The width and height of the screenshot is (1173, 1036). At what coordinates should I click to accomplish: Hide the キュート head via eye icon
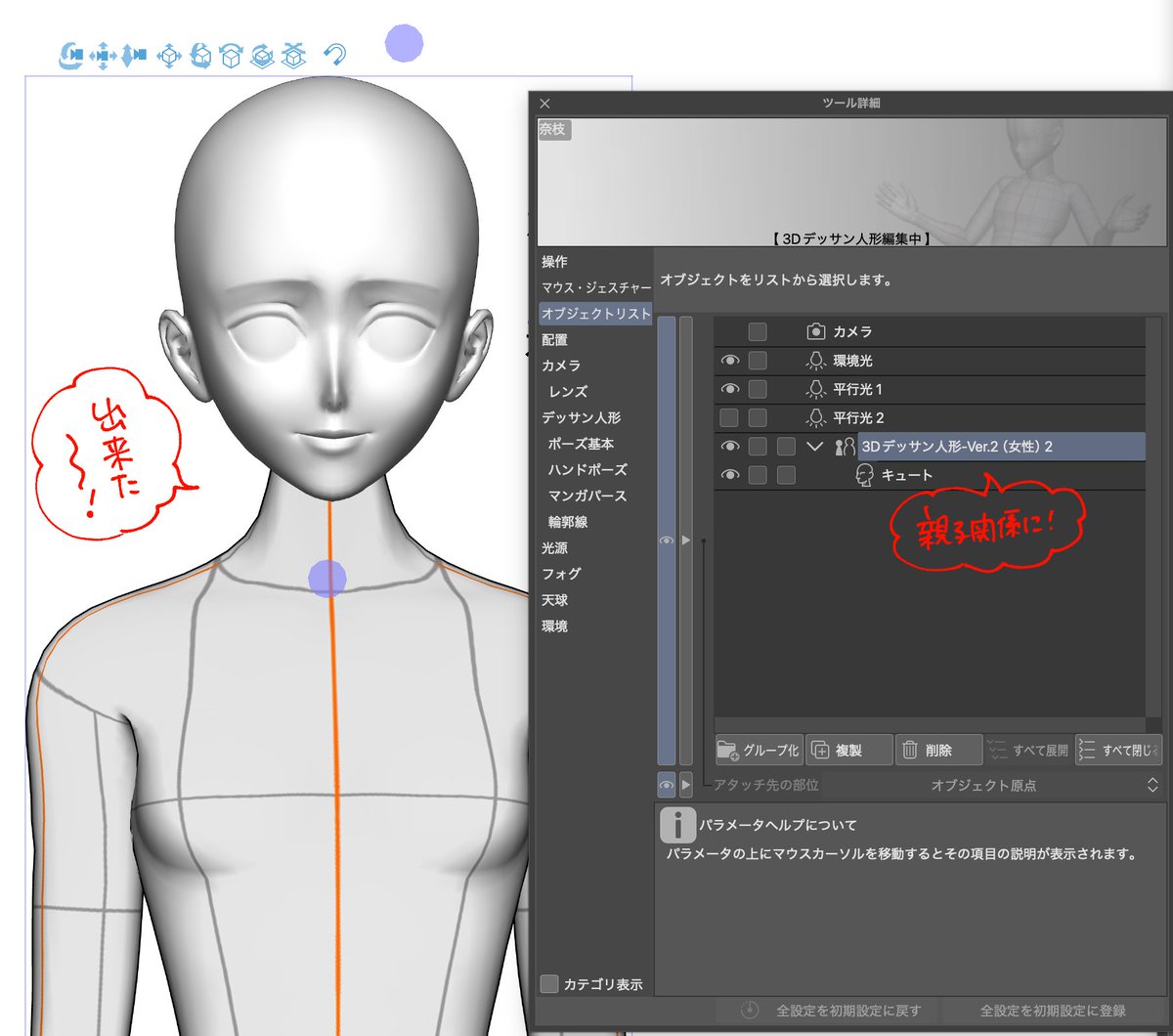tap(729, 475)
